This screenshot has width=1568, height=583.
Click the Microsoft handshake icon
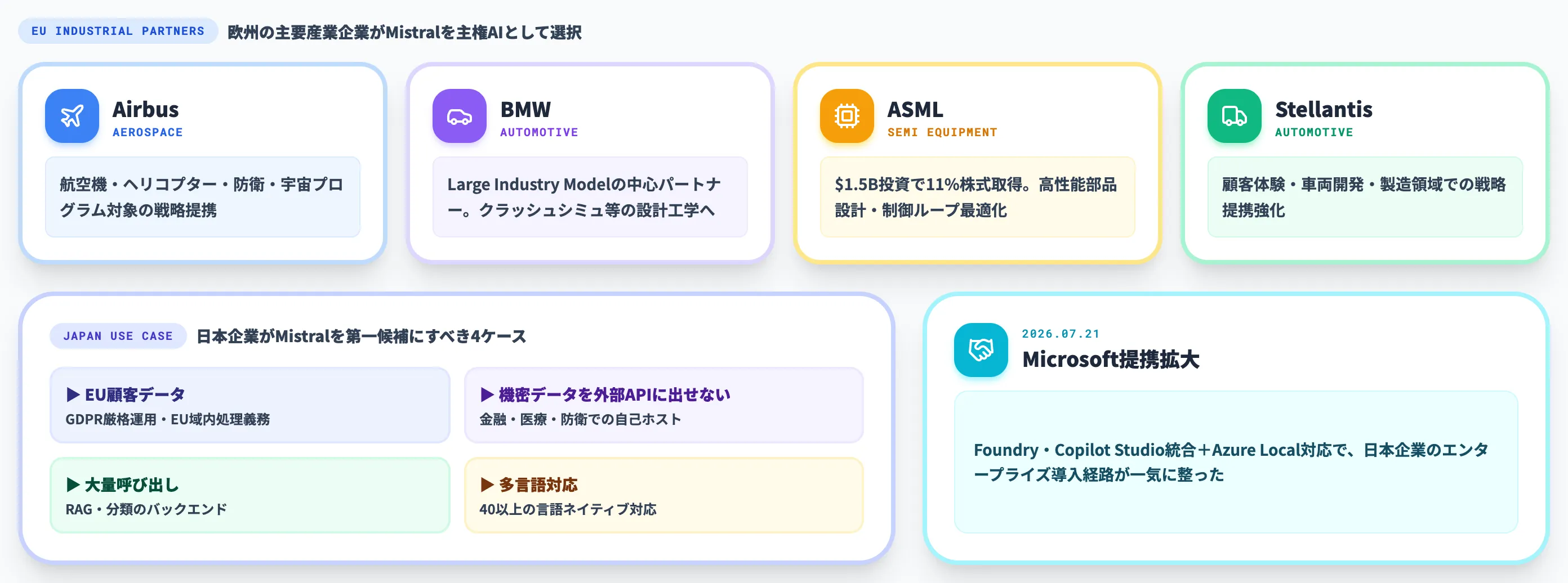[x=981, y=349]
